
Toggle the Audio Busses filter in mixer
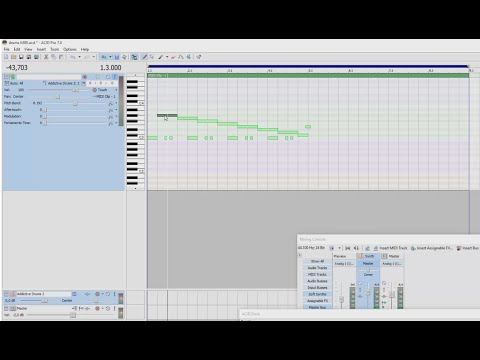317,281
